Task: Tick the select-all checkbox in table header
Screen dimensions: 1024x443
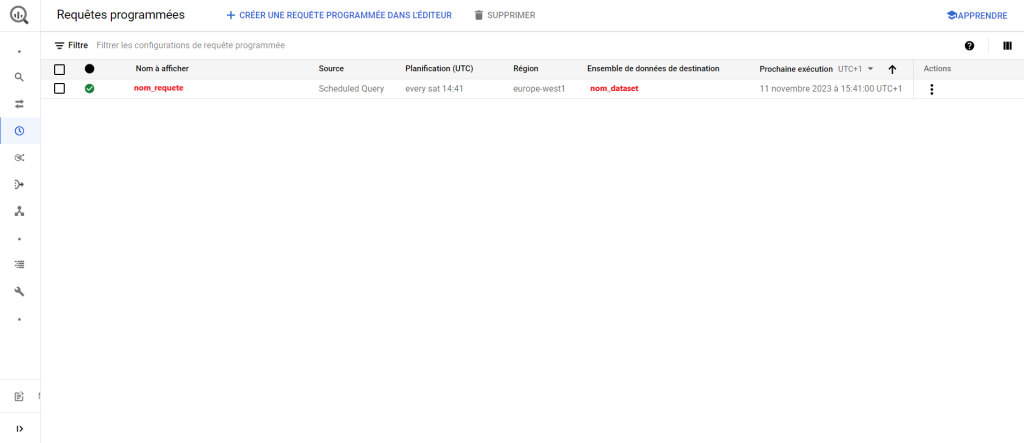Action: click(x=59, y=69)
